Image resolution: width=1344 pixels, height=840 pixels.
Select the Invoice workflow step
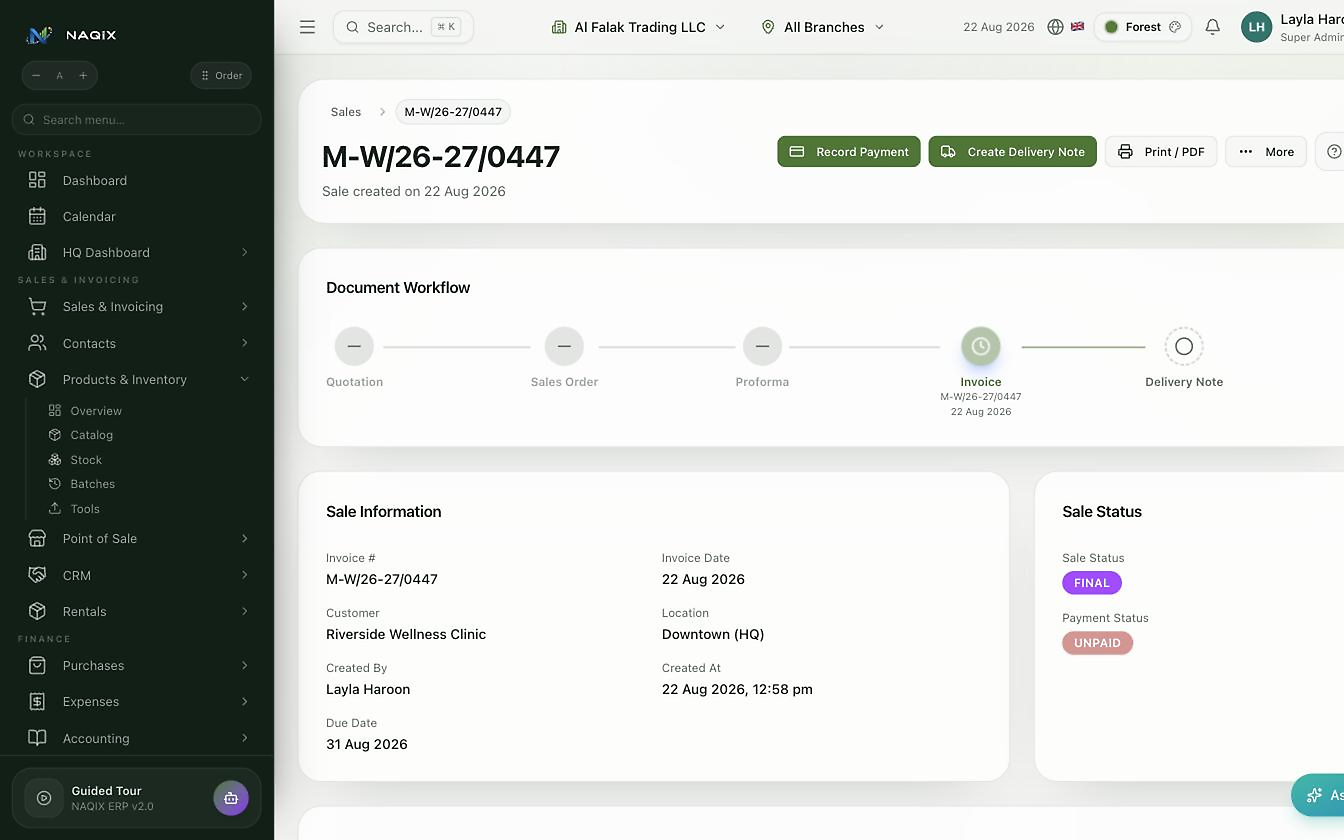[x=981, y=346]
